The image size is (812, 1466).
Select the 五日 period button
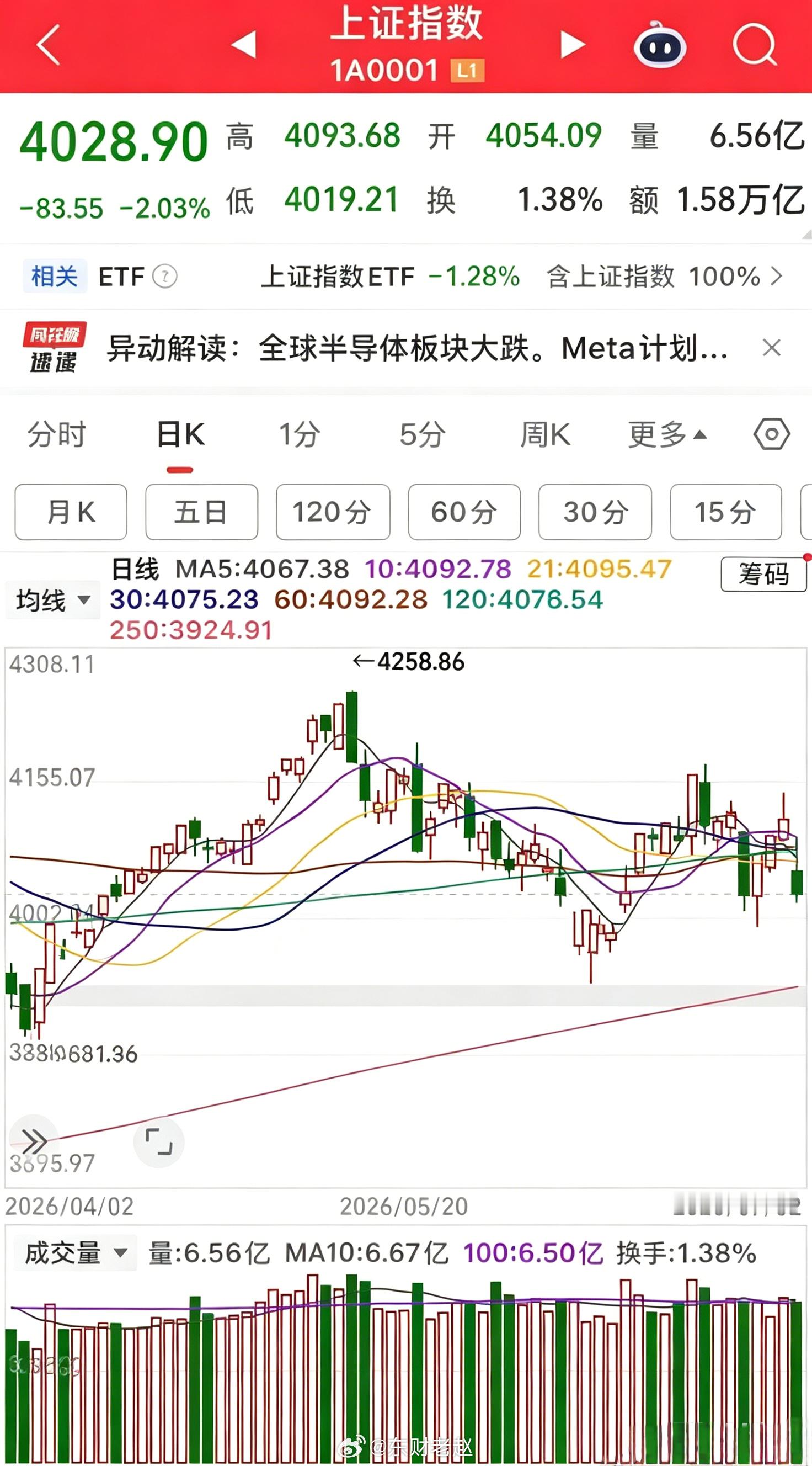tap(202, 512)
